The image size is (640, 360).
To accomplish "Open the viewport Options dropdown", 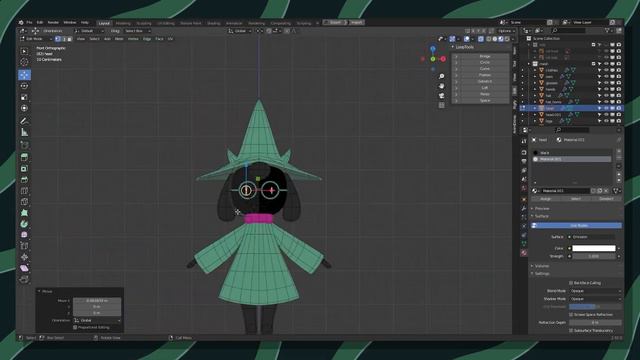I will coord(506,31).
